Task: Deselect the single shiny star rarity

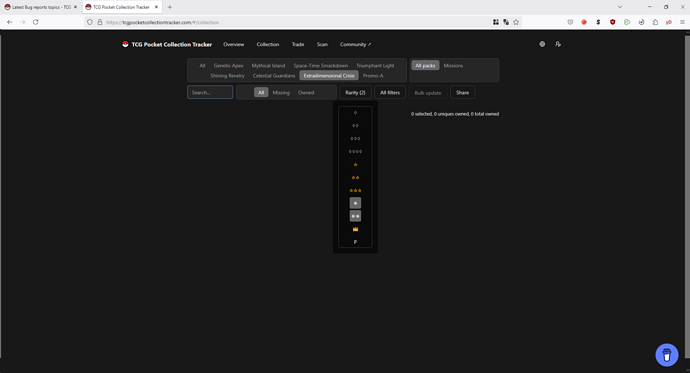Action: 355,203
